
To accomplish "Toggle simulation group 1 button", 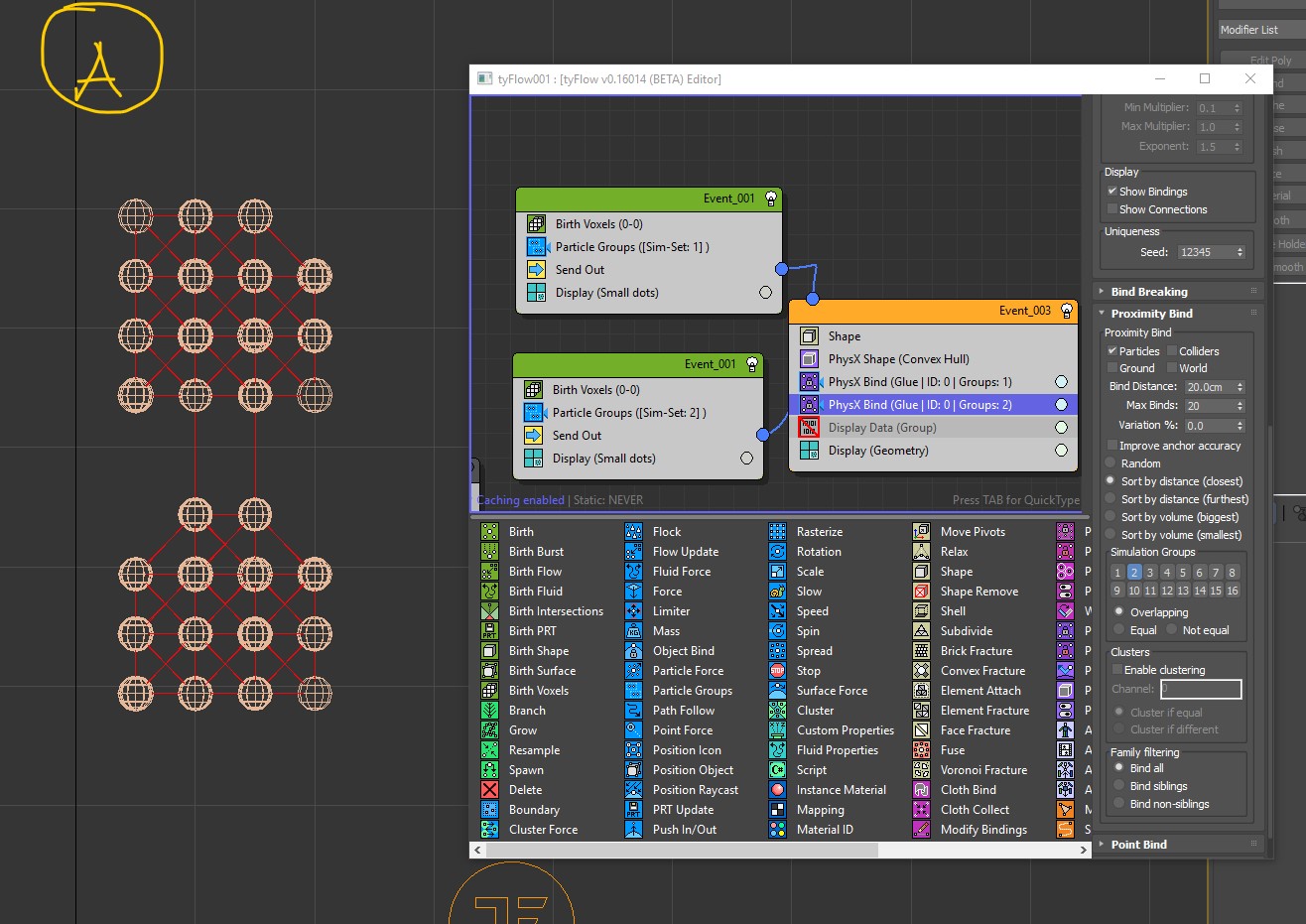I will [1117, 573].
